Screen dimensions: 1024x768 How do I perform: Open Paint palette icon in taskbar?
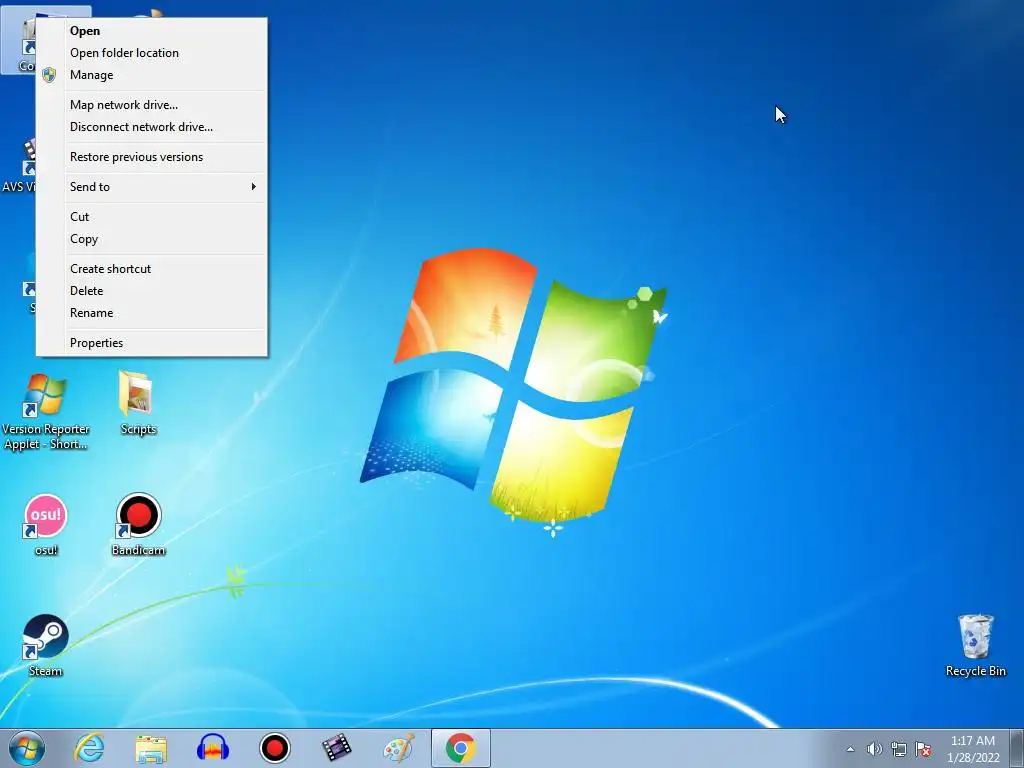[x=398, y=748]
